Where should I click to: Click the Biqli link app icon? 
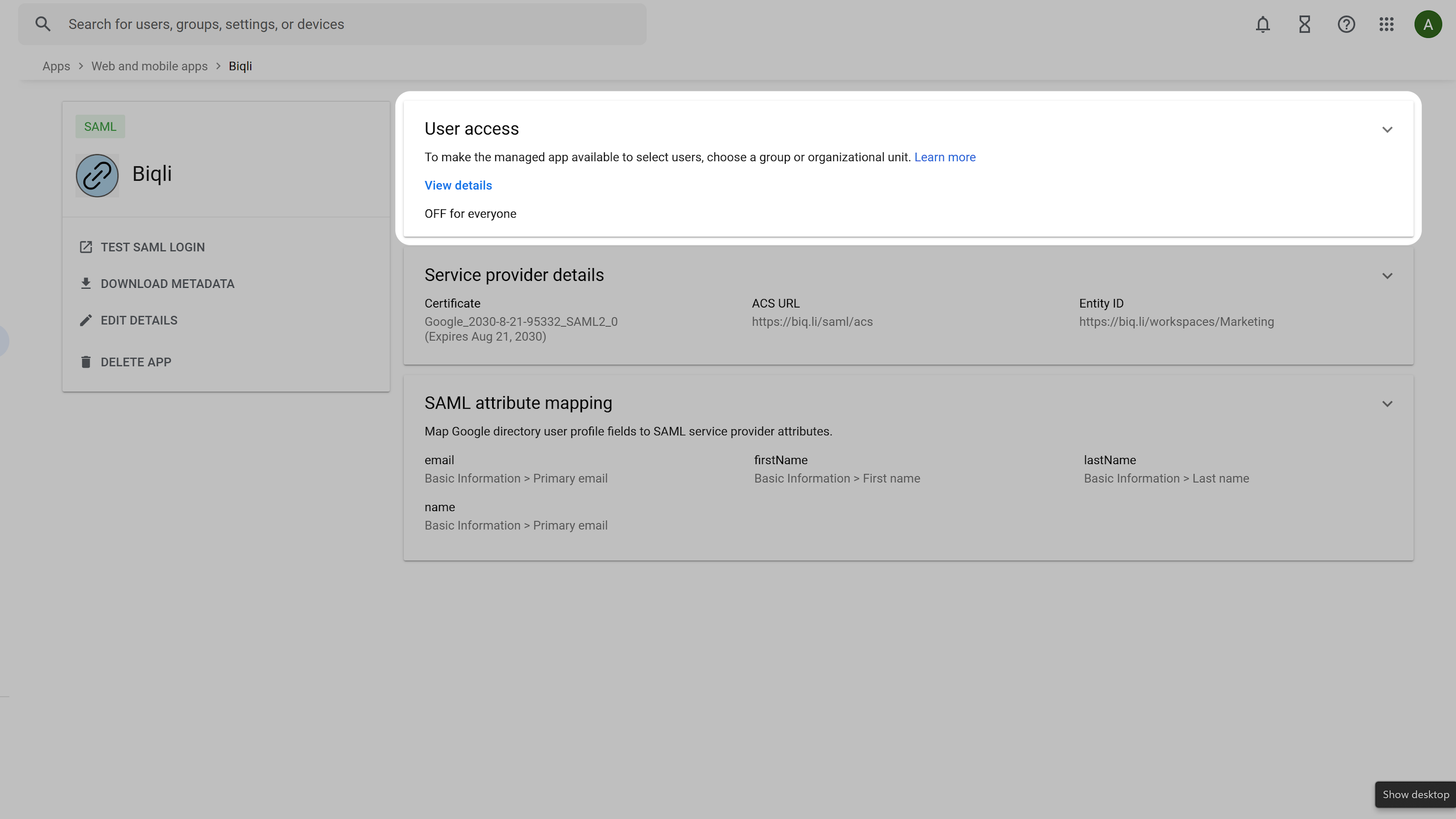click(97, 176)
